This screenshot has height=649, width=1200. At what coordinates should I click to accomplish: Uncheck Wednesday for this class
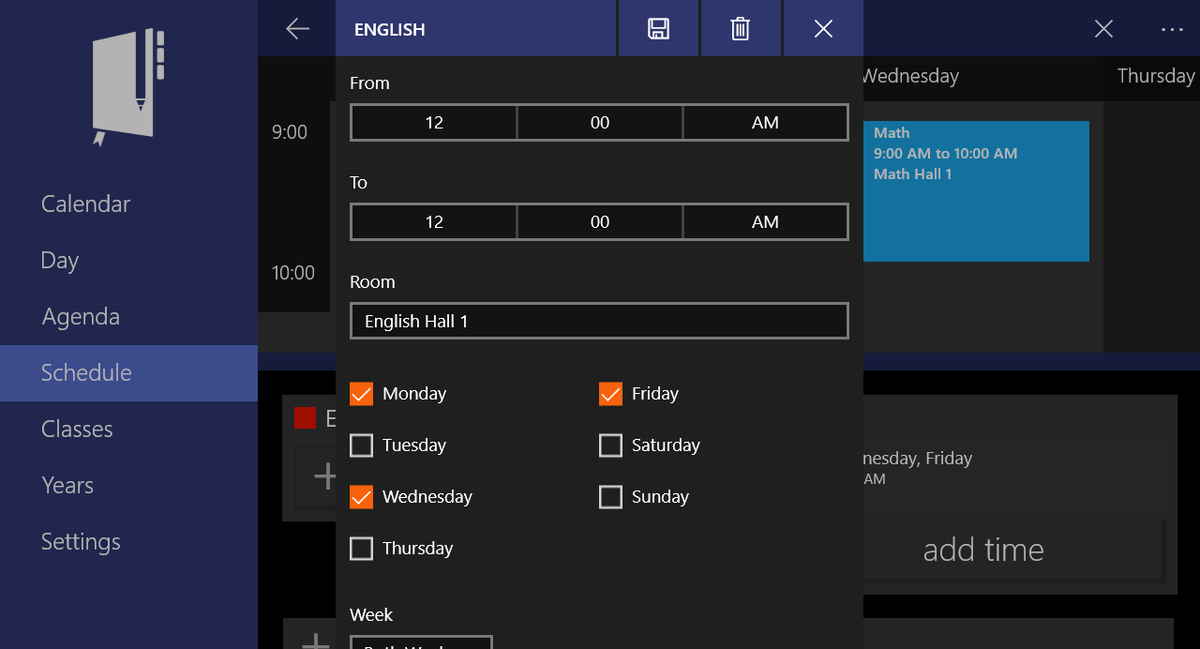point(361,496)
